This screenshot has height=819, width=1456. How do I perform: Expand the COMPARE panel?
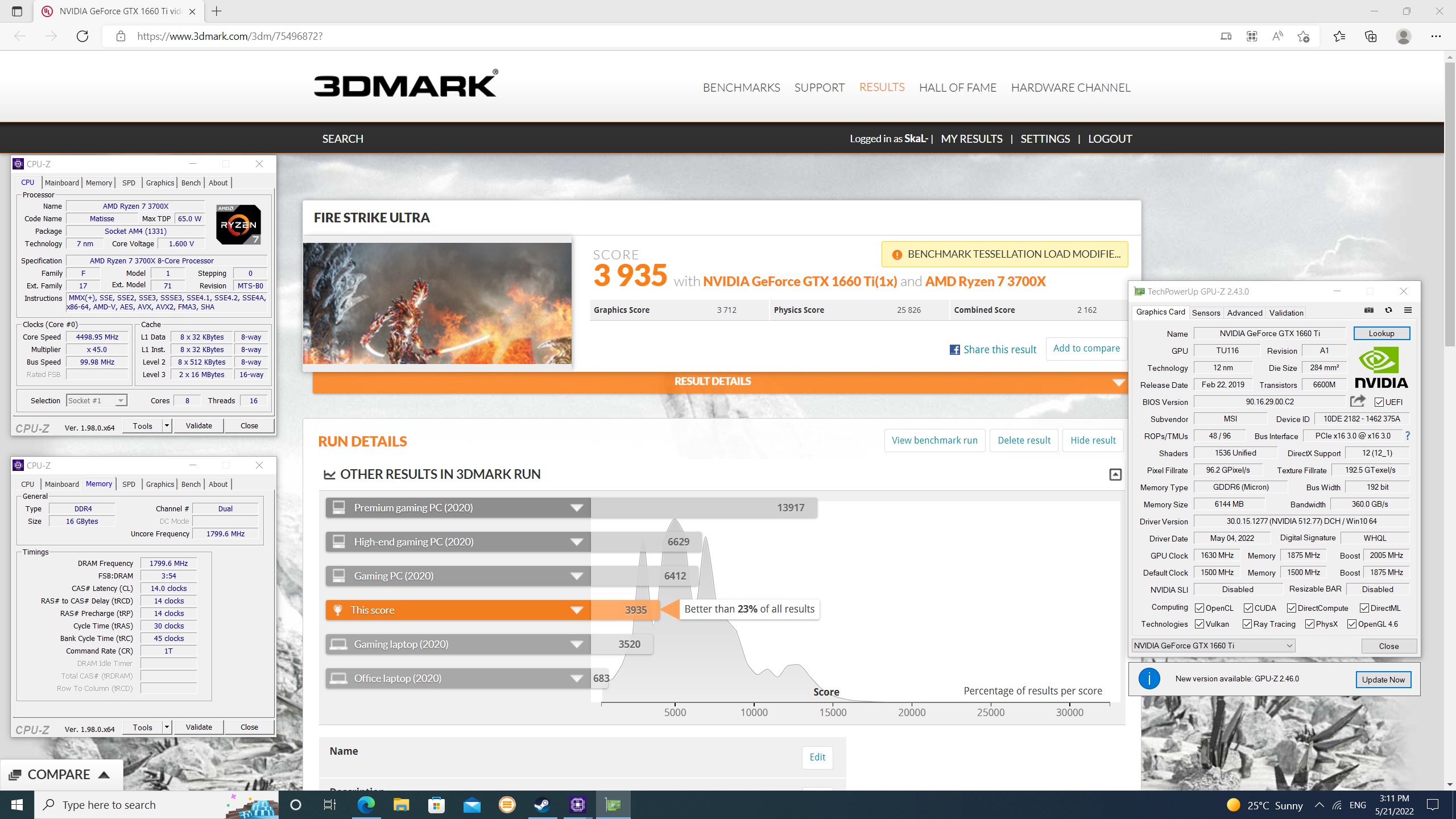click(x=61, y=775)
